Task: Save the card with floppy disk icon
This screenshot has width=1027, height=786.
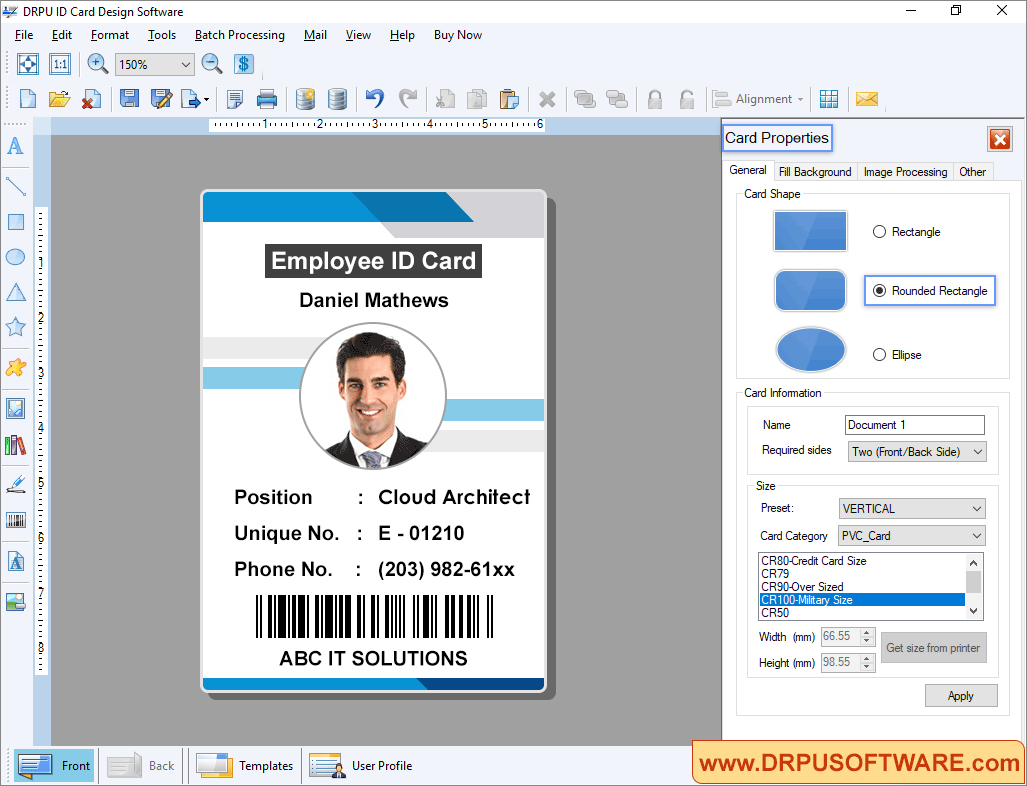Action: (x=129, y=99)
